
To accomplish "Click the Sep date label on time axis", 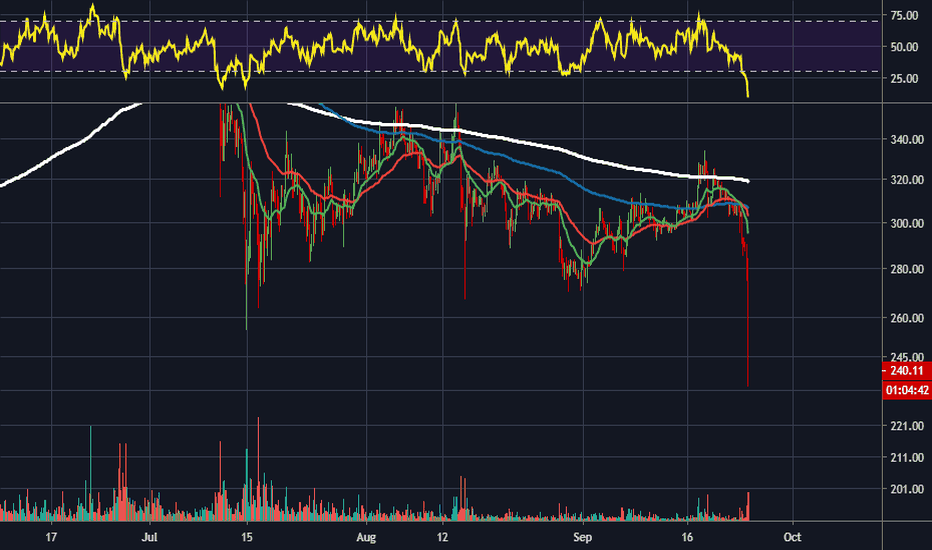I will [582, 537].
